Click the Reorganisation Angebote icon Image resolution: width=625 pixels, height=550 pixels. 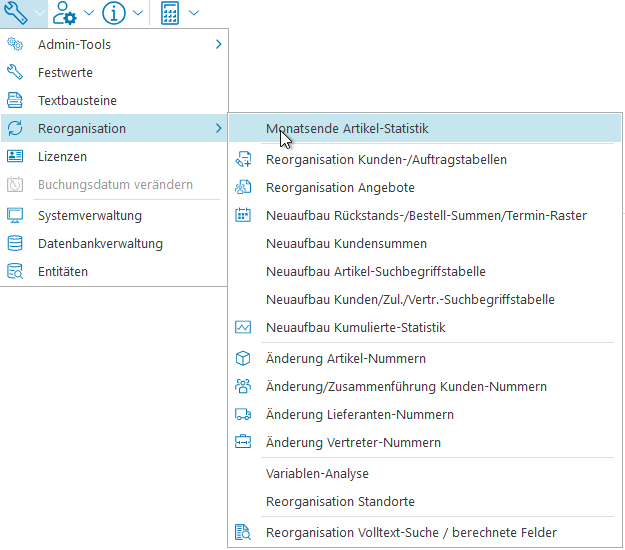[x=243, y=187]
